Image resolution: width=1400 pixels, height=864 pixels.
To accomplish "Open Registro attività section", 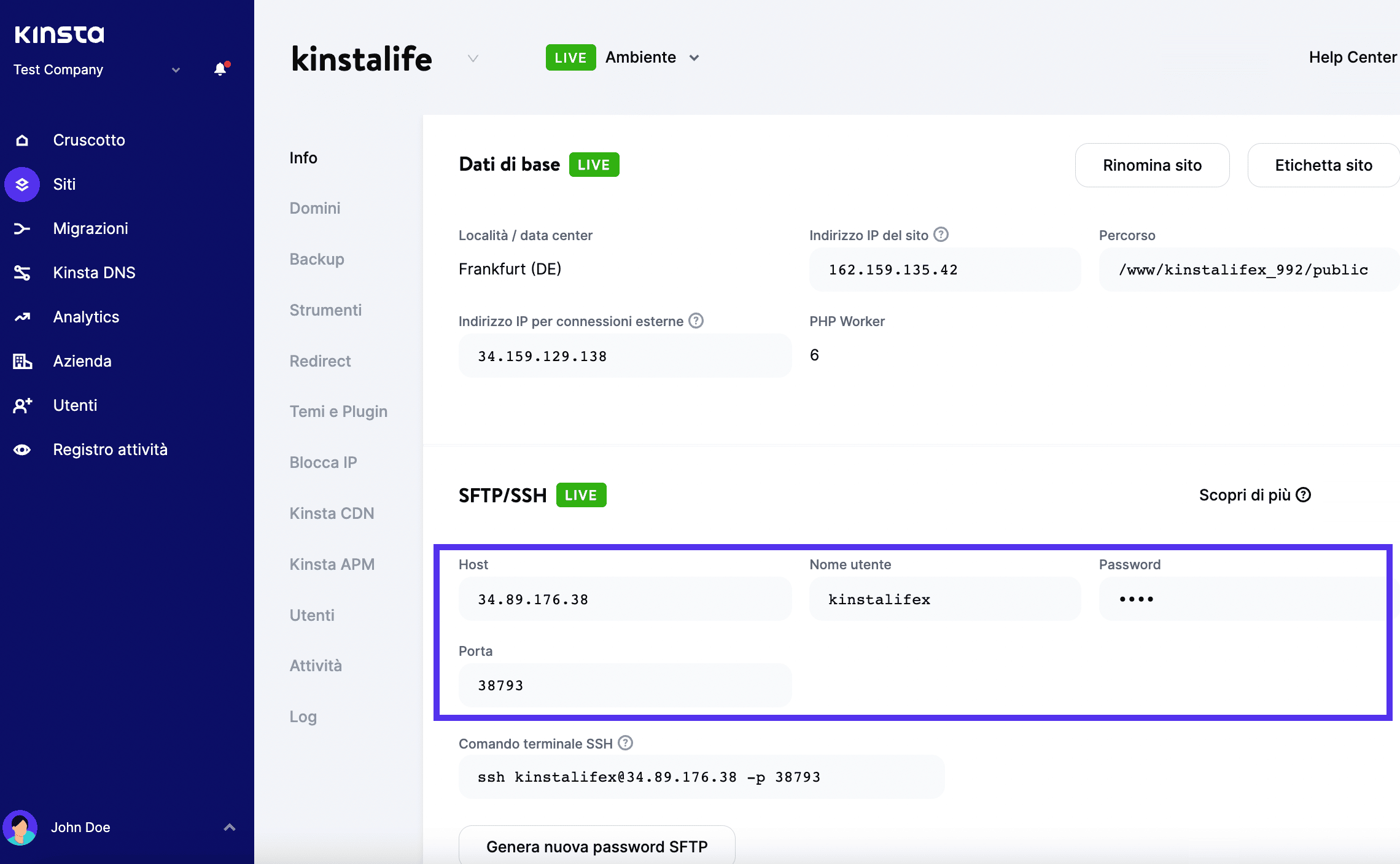I will 111,450.
